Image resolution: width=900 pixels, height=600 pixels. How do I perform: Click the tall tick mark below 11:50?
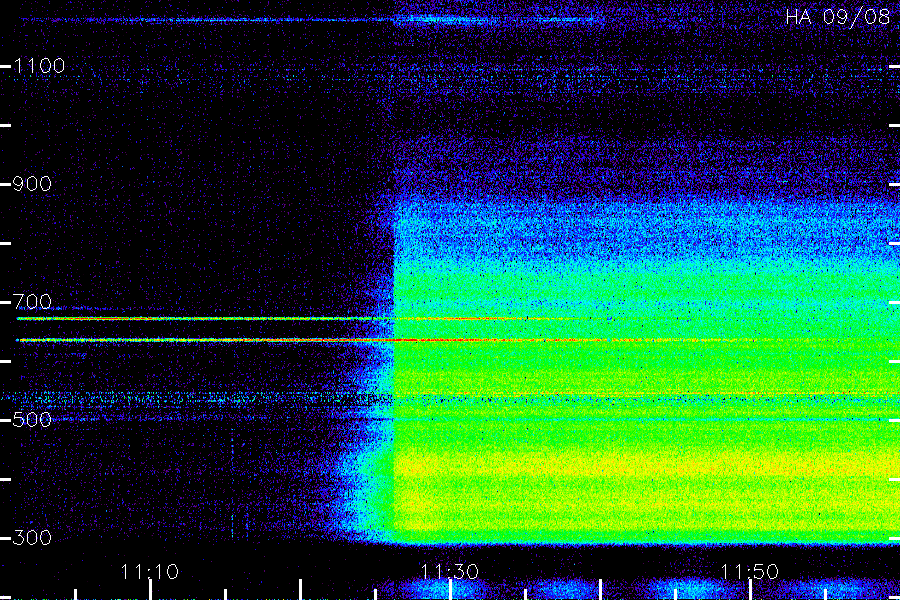click(x=750, y=590)
